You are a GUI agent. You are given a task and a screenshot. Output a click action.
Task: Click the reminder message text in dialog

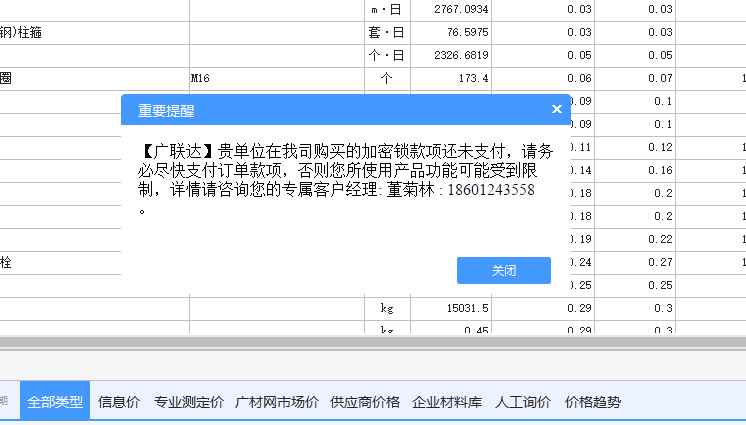coord(346,179)
